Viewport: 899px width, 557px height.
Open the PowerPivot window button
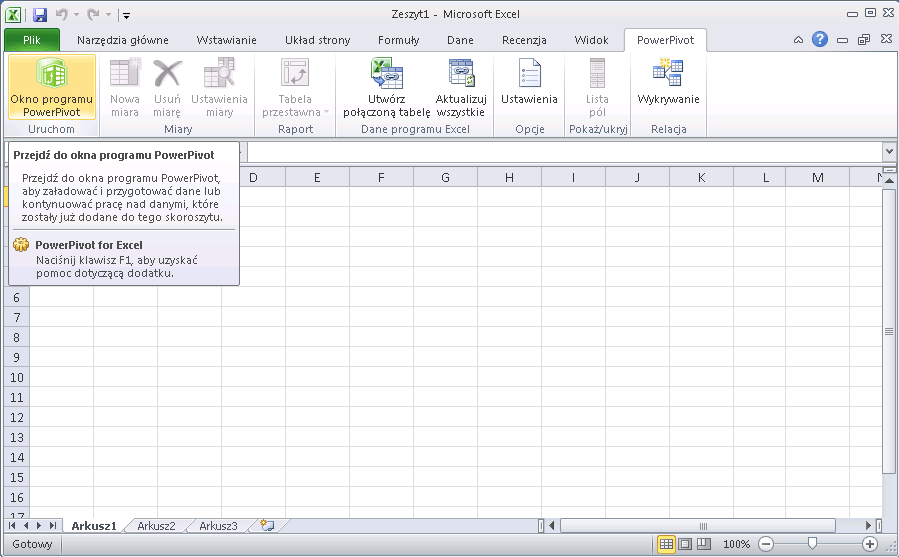[x=52, y=87]
